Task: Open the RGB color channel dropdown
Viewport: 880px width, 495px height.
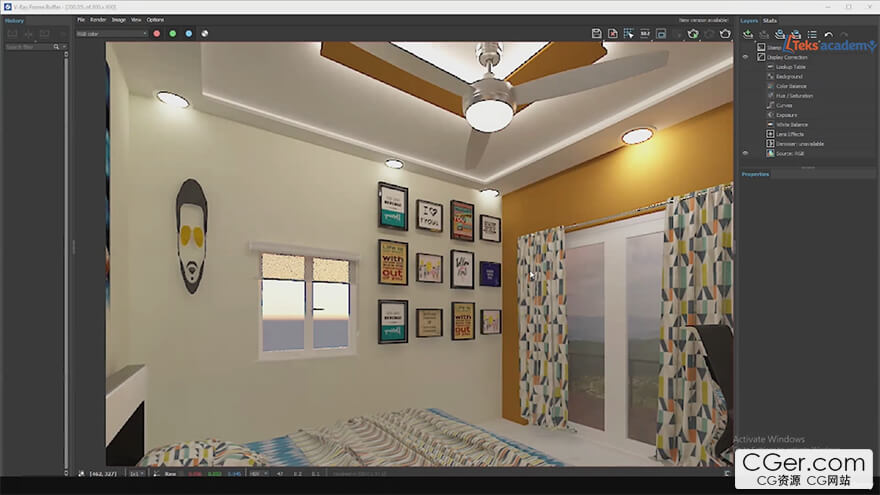Action: [x=111, y=33]
